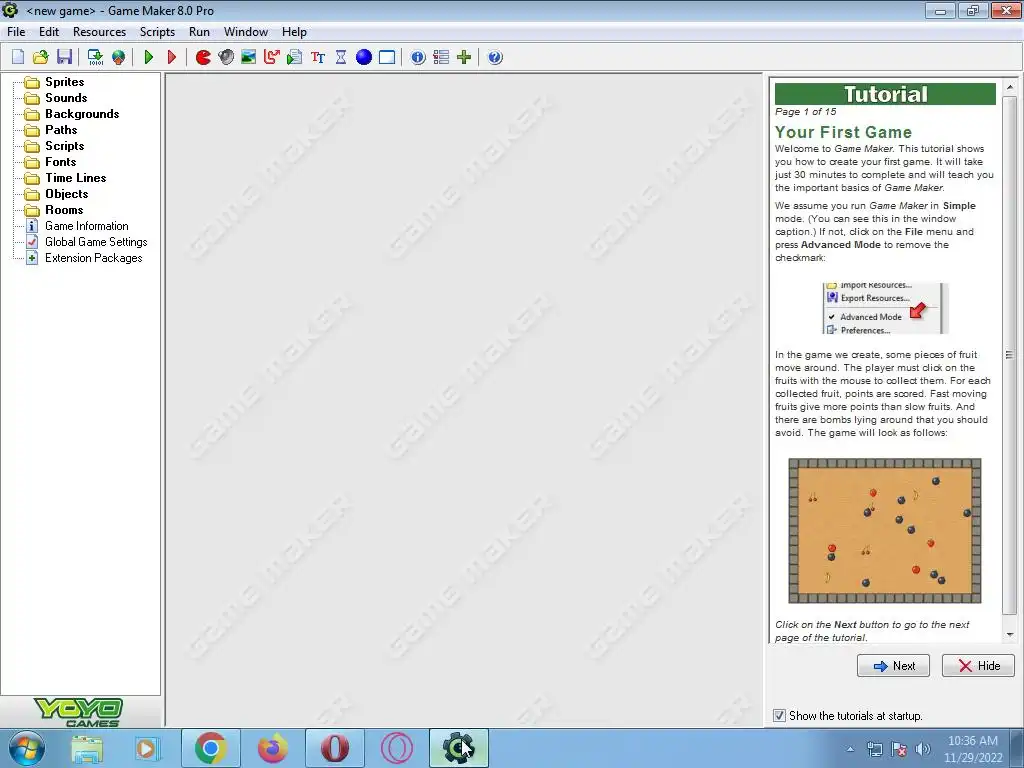Open global game settings toolbar icon
This screenshot has width=1024, height=768.
pyautogui.click(x=441, y=57)
